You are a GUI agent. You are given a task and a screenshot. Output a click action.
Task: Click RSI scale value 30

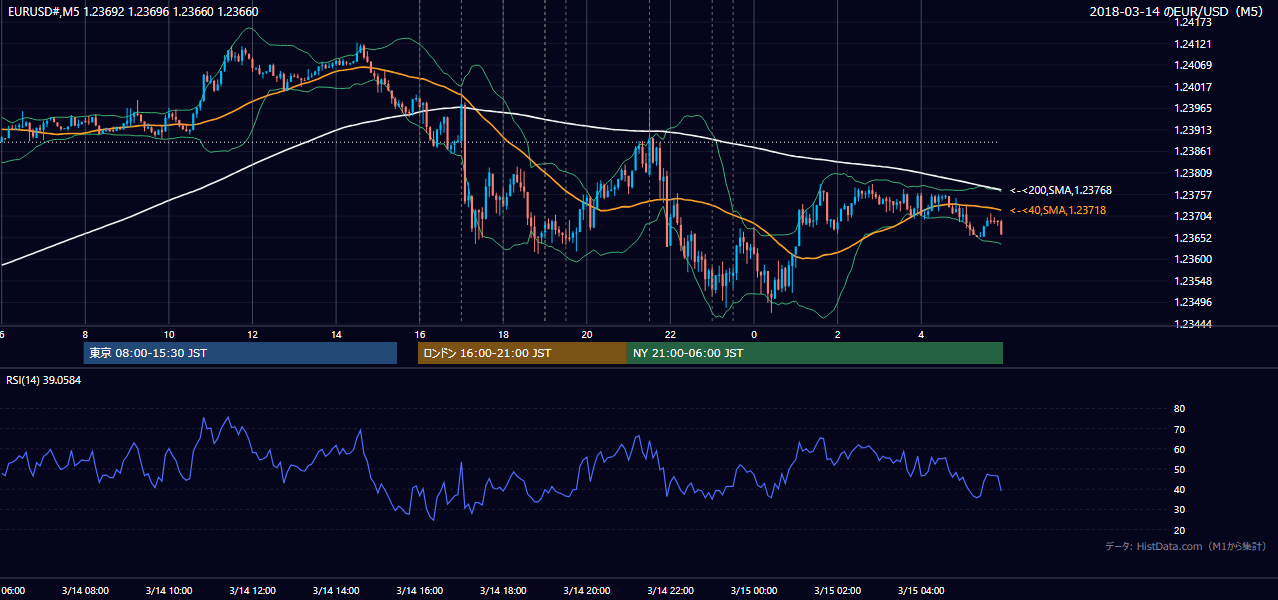pos(1179,510)
